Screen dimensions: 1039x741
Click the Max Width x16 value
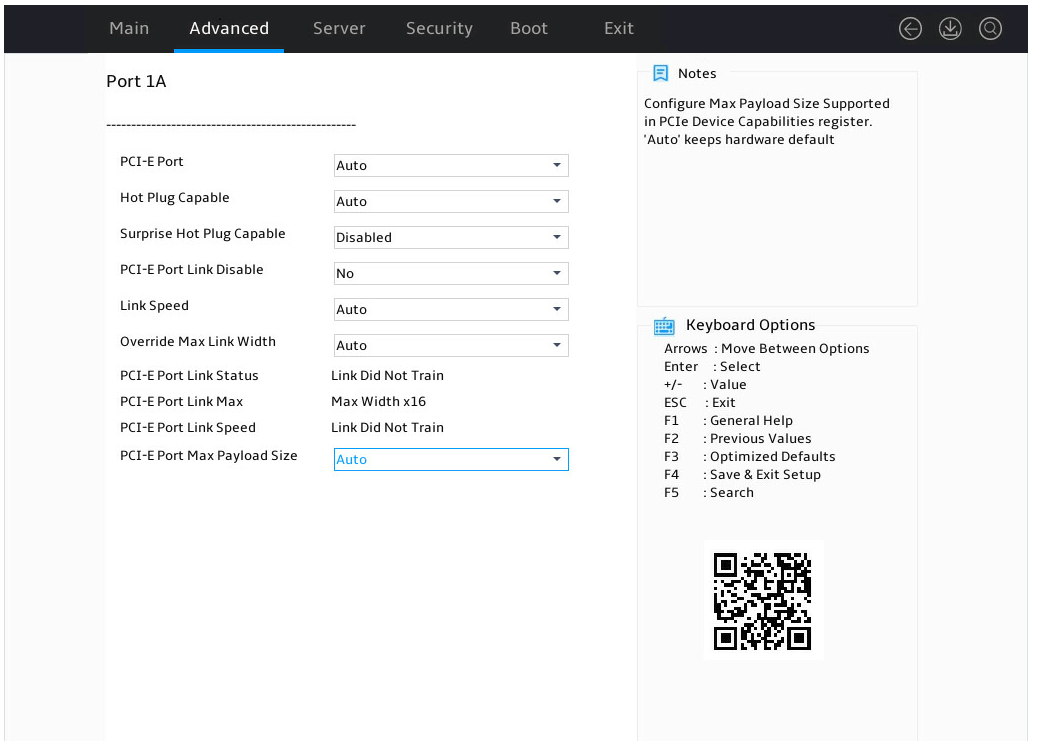[x=378, y=402]
